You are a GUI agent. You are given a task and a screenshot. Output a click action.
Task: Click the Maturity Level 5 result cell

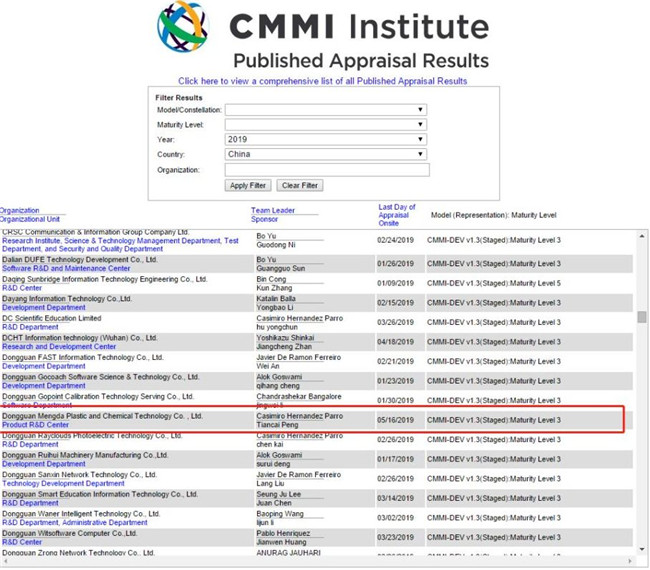pyautogui.click(x=494, y=283)
